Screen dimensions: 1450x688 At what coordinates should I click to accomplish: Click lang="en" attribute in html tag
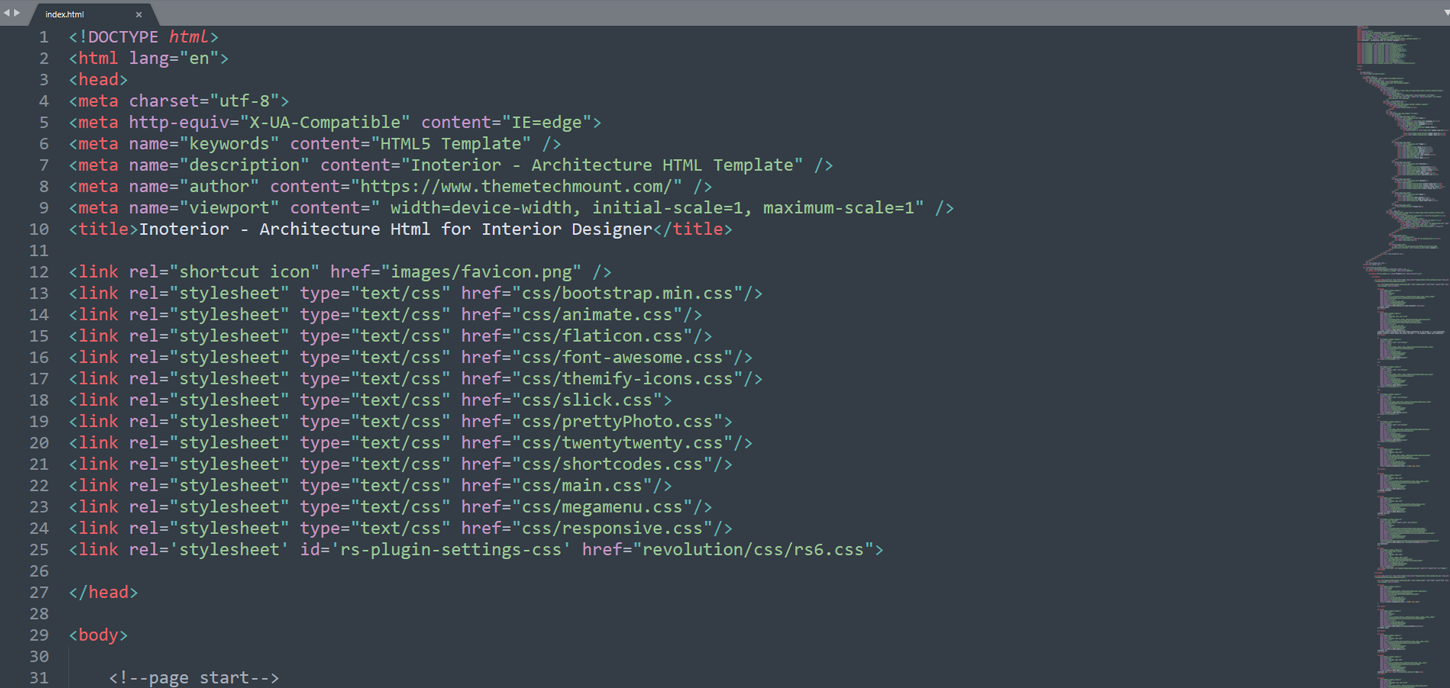(174, 58)
